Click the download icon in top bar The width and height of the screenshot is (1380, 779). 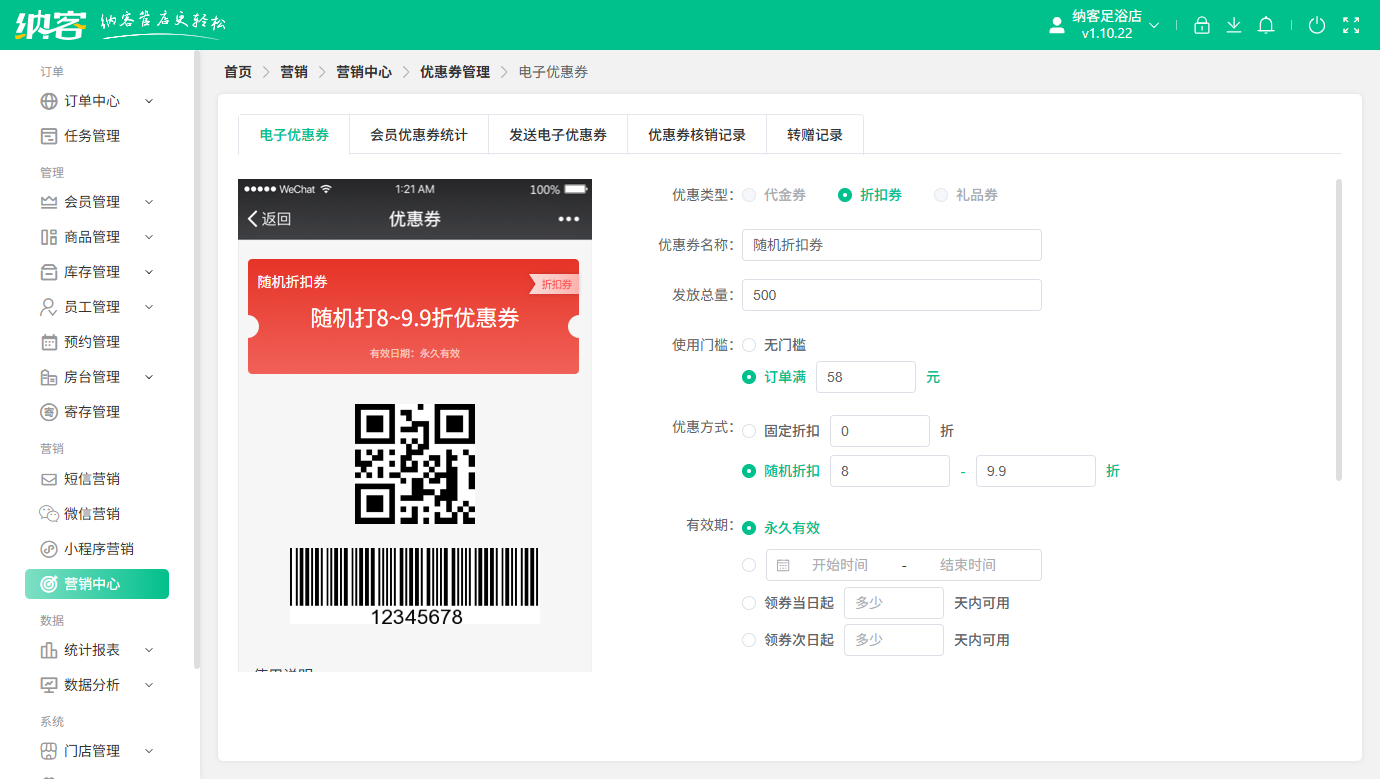click(x=1234, y=26)
